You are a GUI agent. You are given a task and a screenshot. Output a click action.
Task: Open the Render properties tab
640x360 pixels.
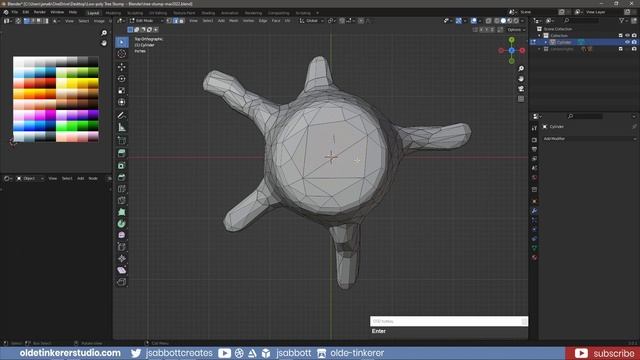point(534,140)
